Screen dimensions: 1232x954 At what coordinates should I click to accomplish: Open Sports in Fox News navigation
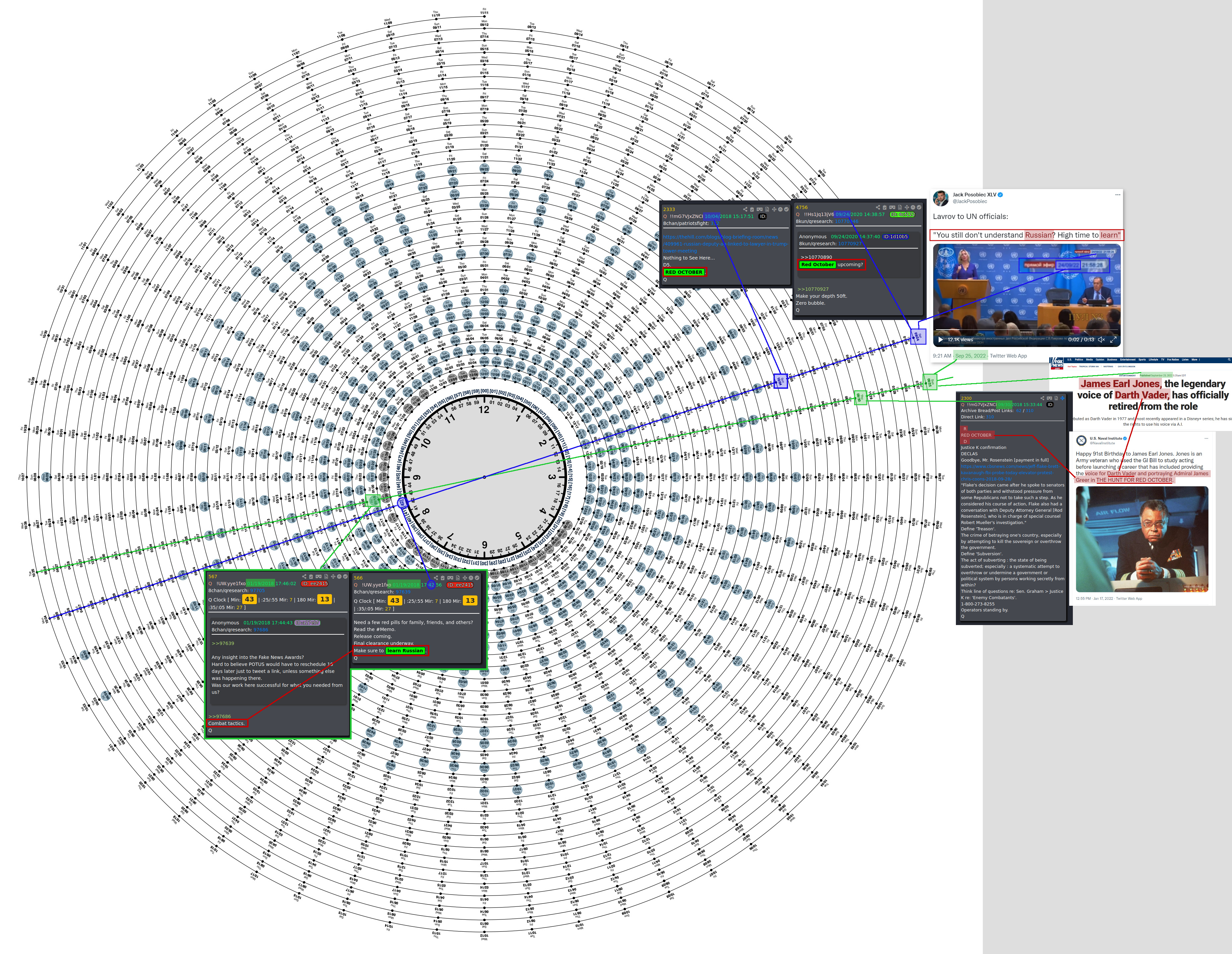click(x=1142, y=360)
